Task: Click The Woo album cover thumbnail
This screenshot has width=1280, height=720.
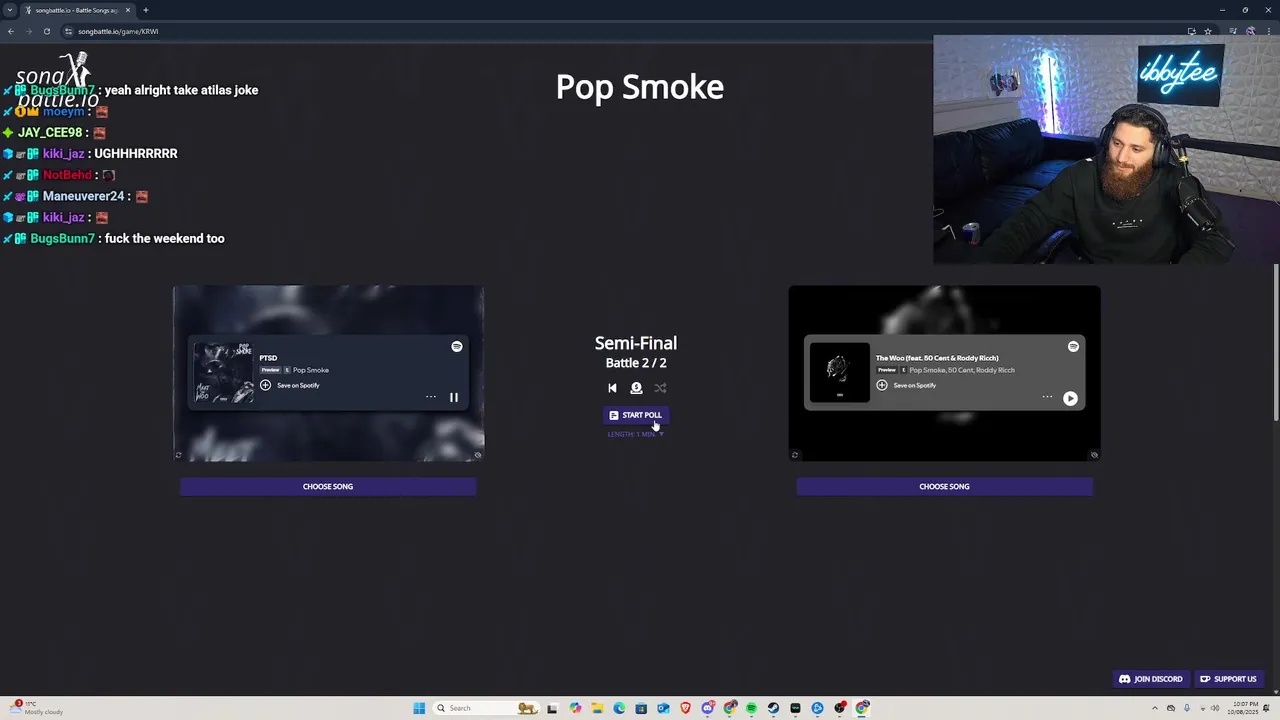Action: pyautogui.click(x=840, y=372)
